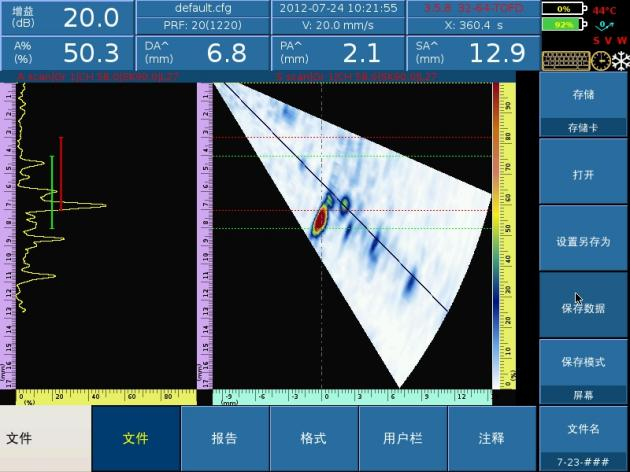Click the green 92% battery indicator
This screenshot has width=630, height=472.
(563, 23)
